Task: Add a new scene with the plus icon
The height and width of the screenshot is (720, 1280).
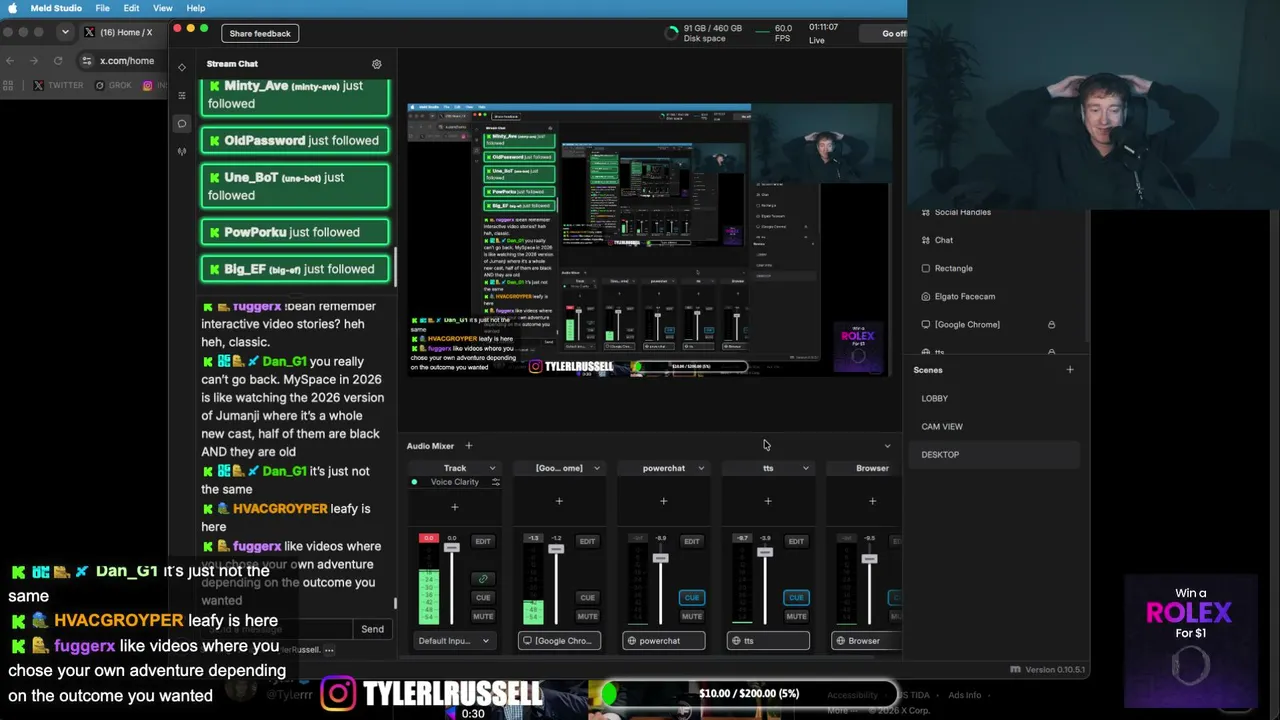Action: click(1070, 370)
